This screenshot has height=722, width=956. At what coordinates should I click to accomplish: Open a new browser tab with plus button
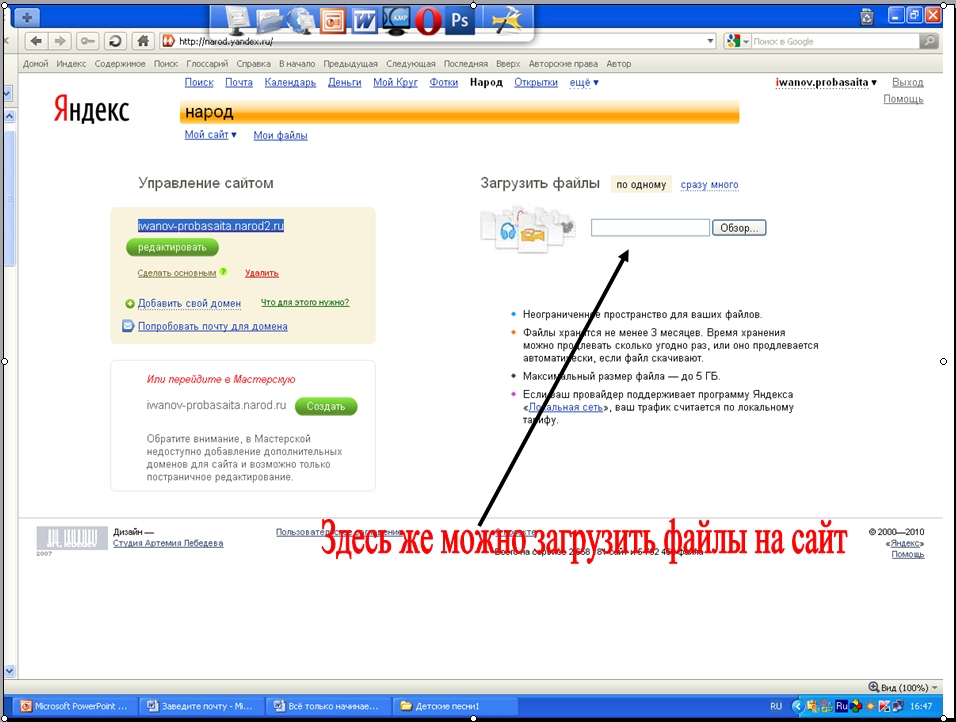click(26, 18)
